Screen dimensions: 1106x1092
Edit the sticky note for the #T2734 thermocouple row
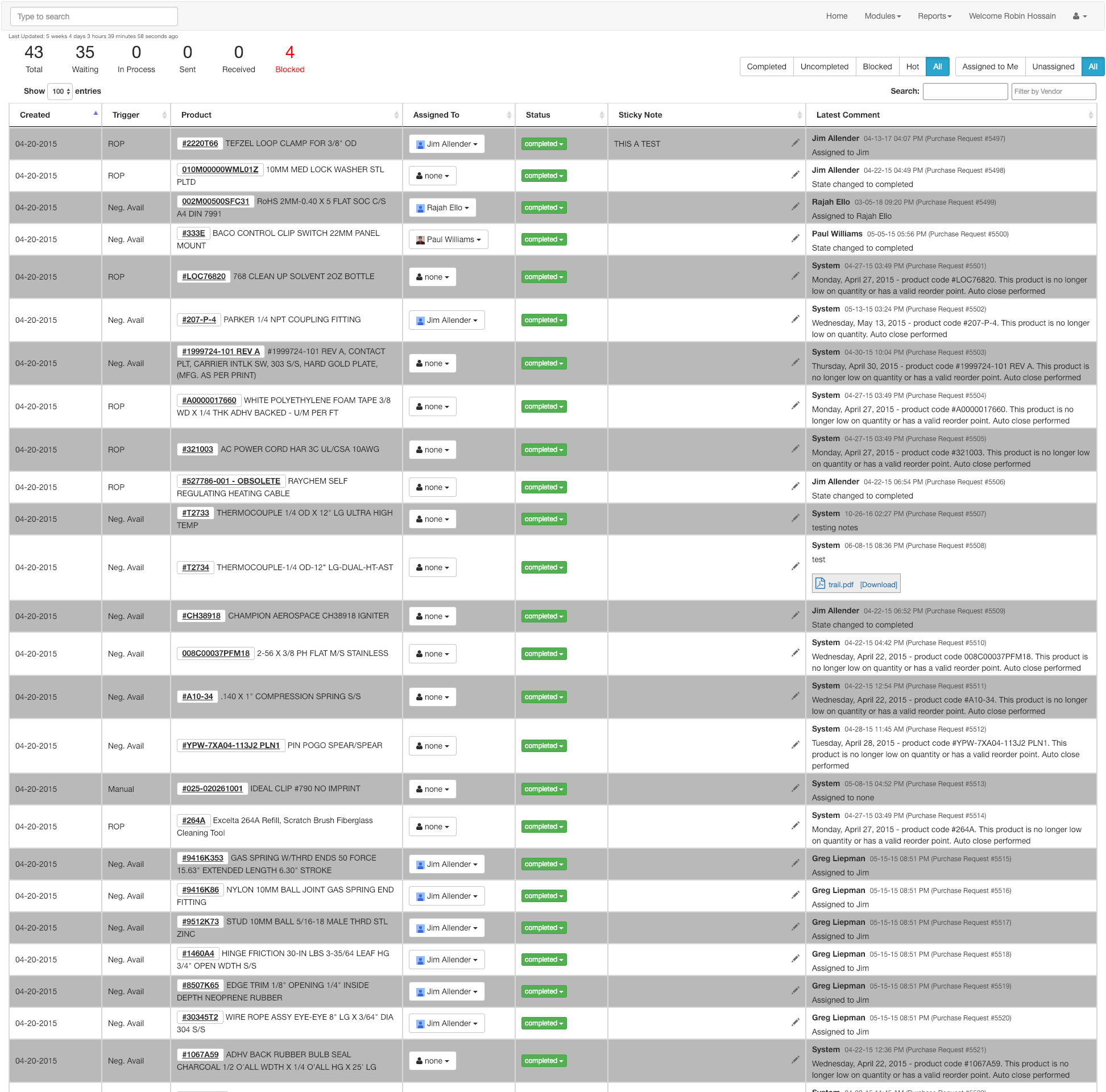(x=794, y=567)
